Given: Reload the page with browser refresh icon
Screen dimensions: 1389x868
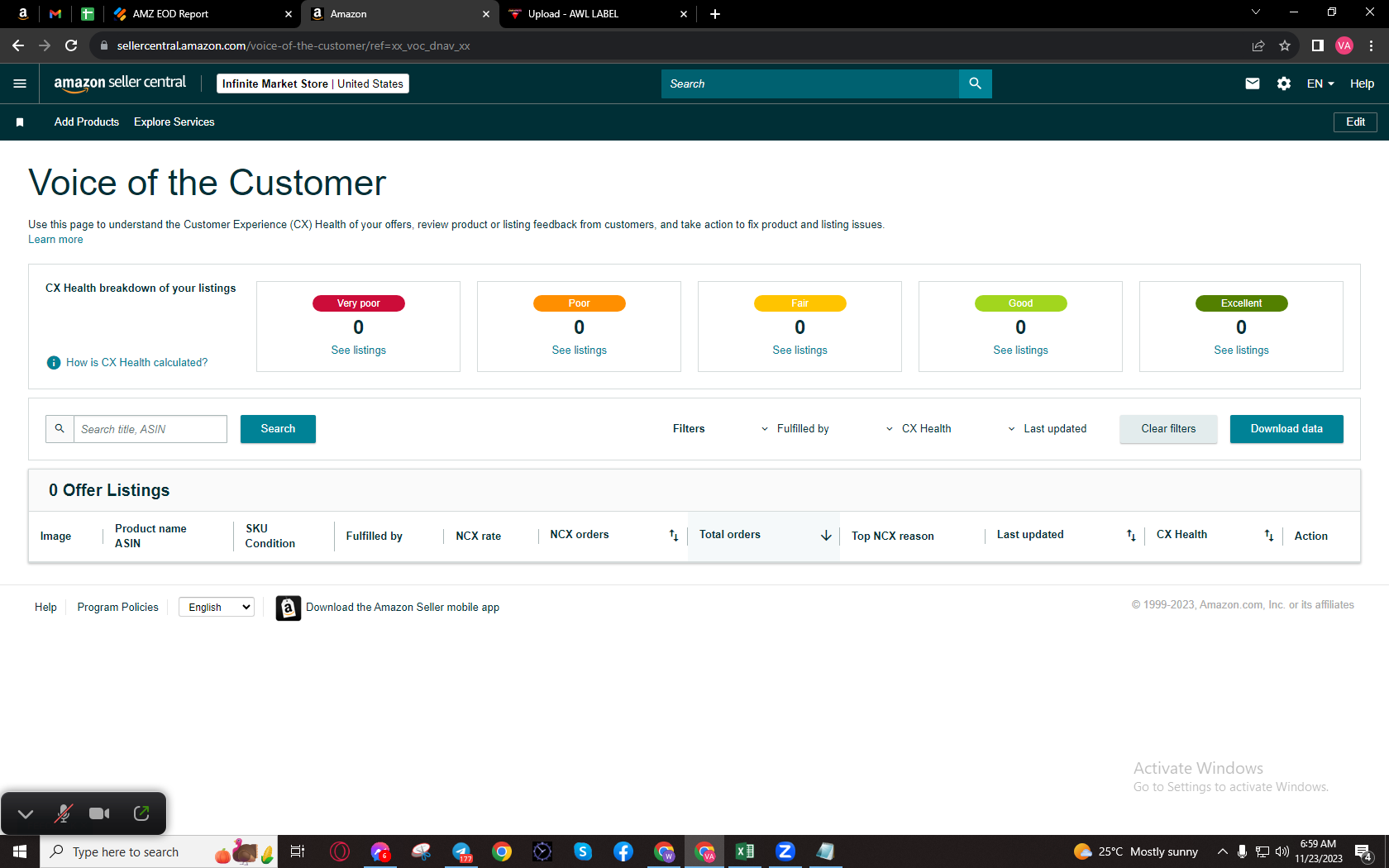Looking at the screenshot, I should (x=71, y=45).
